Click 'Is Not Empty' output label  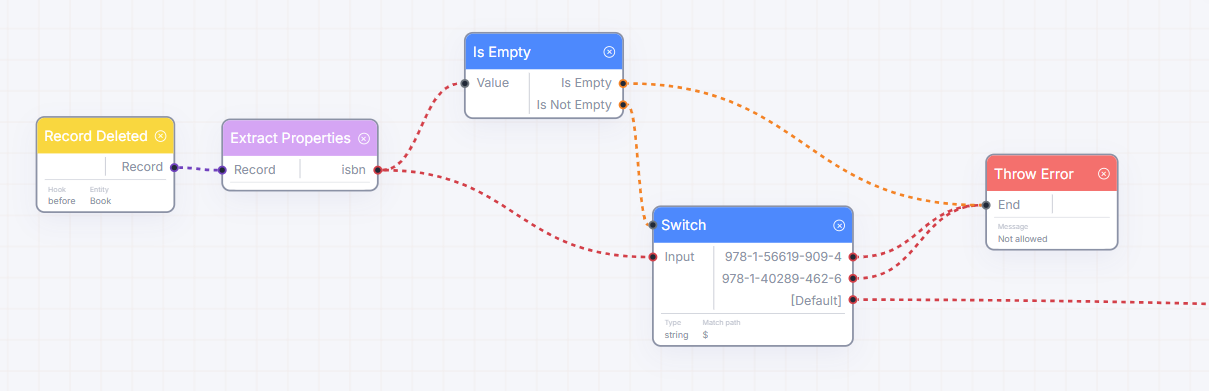pos(574,105)
